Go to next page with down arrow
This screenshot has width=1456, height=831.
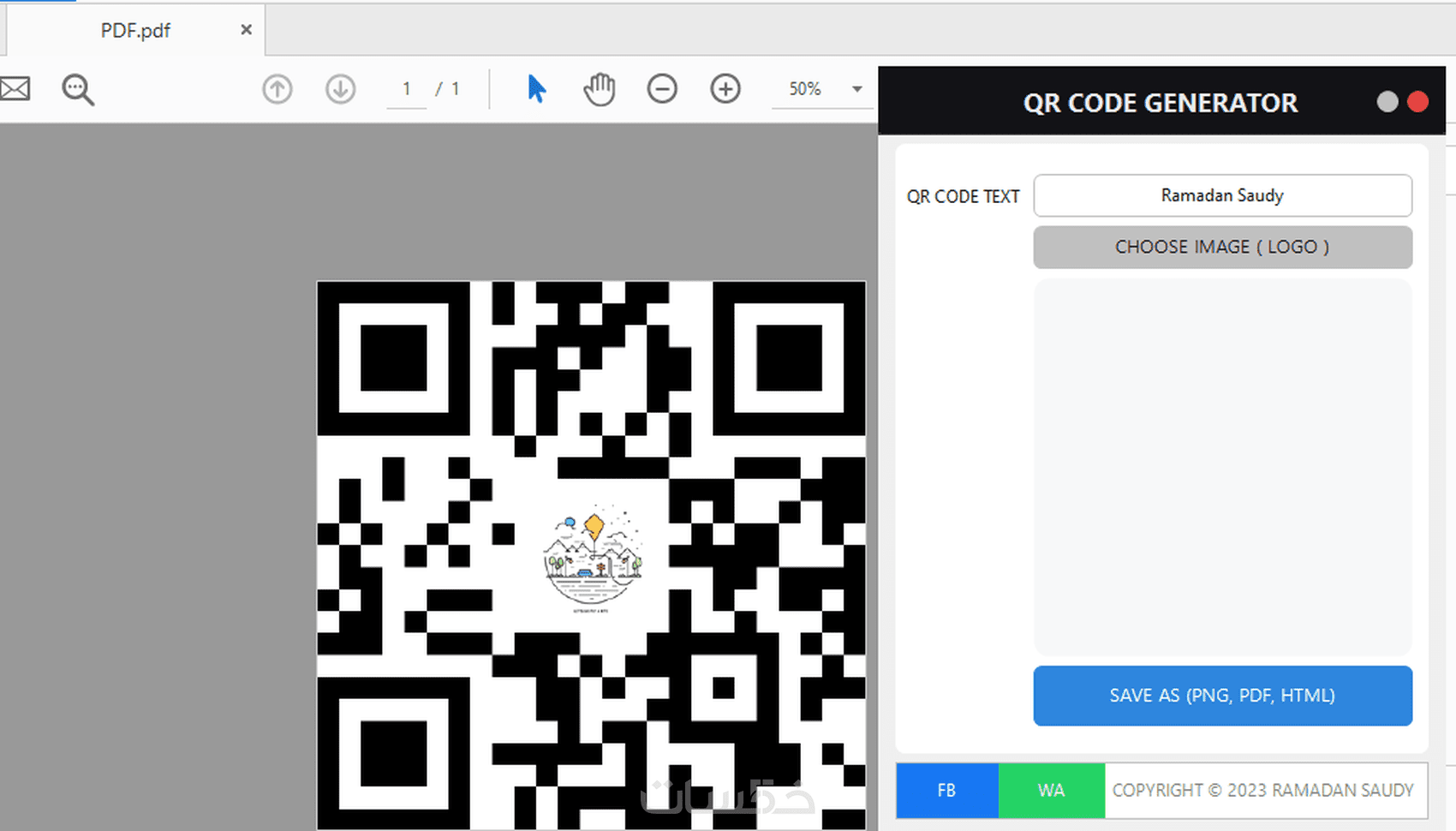click(340, 89)
